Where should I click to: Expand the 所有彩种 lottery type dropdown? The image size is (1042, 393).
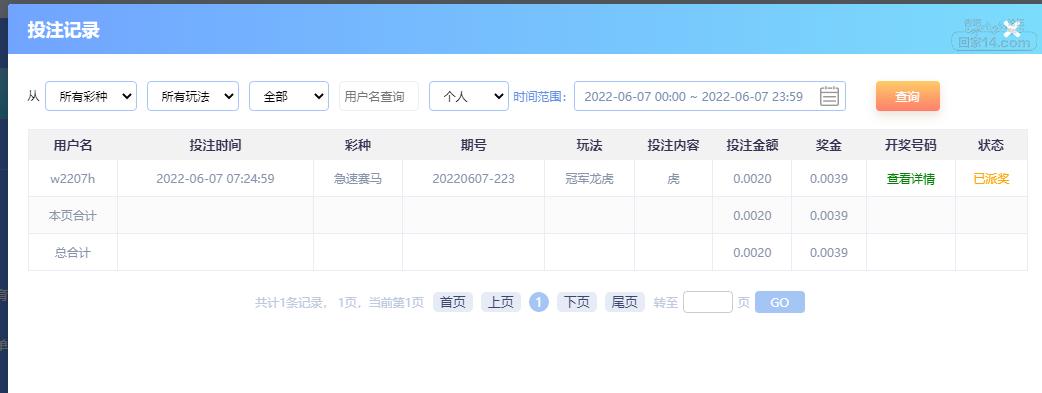point(91,96)
